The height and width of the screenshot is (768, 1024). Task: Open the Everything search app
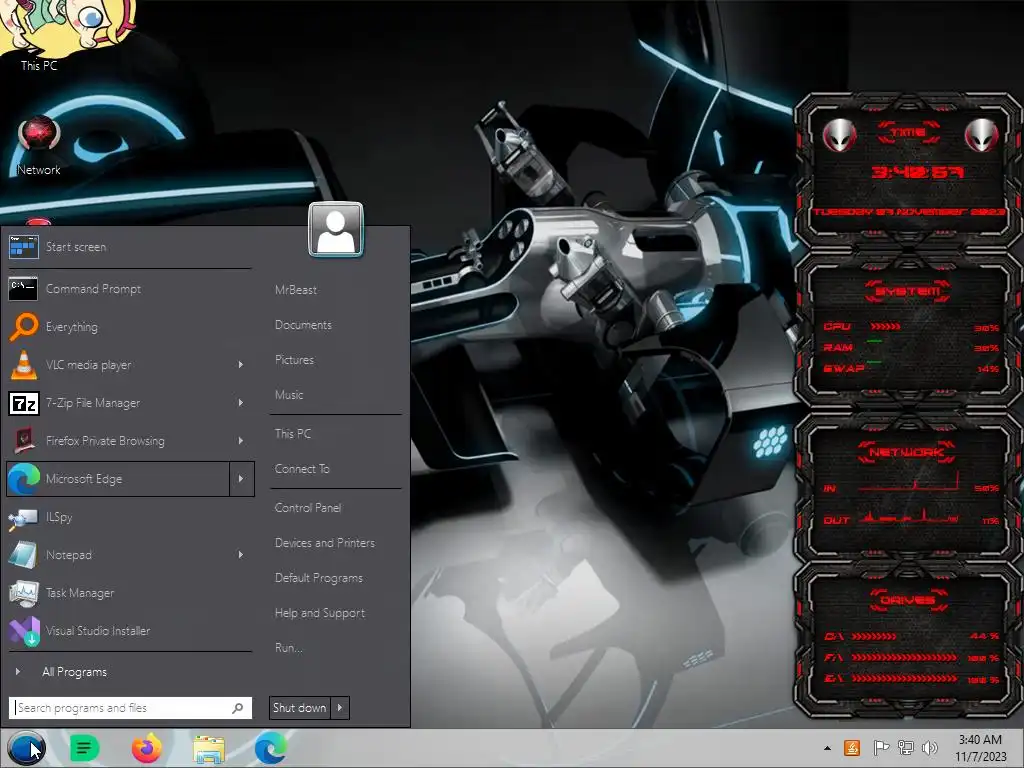(129, 327)
